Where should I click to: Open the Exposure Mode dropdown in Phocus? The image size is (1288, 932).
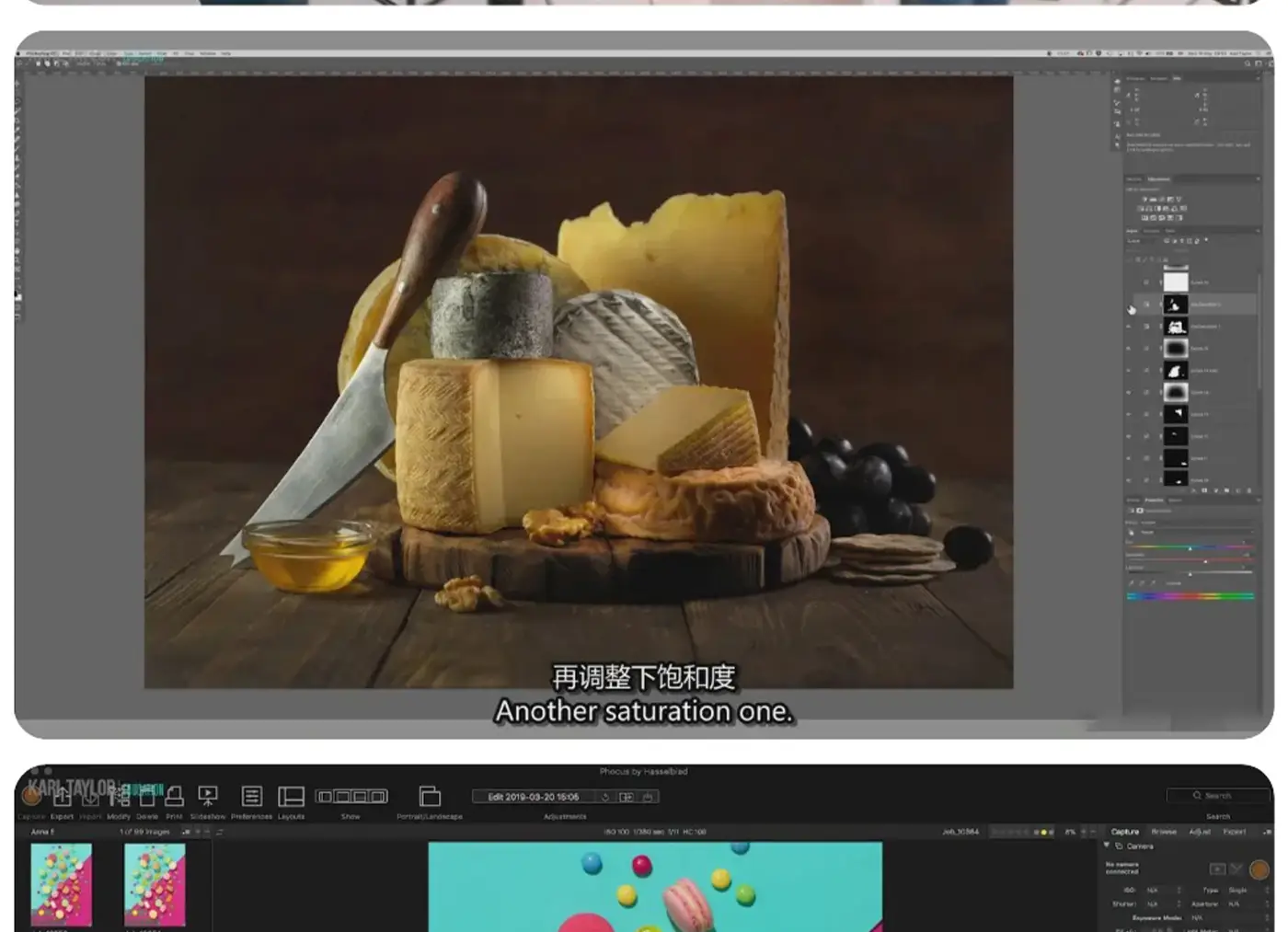(x=1228, y=918)
